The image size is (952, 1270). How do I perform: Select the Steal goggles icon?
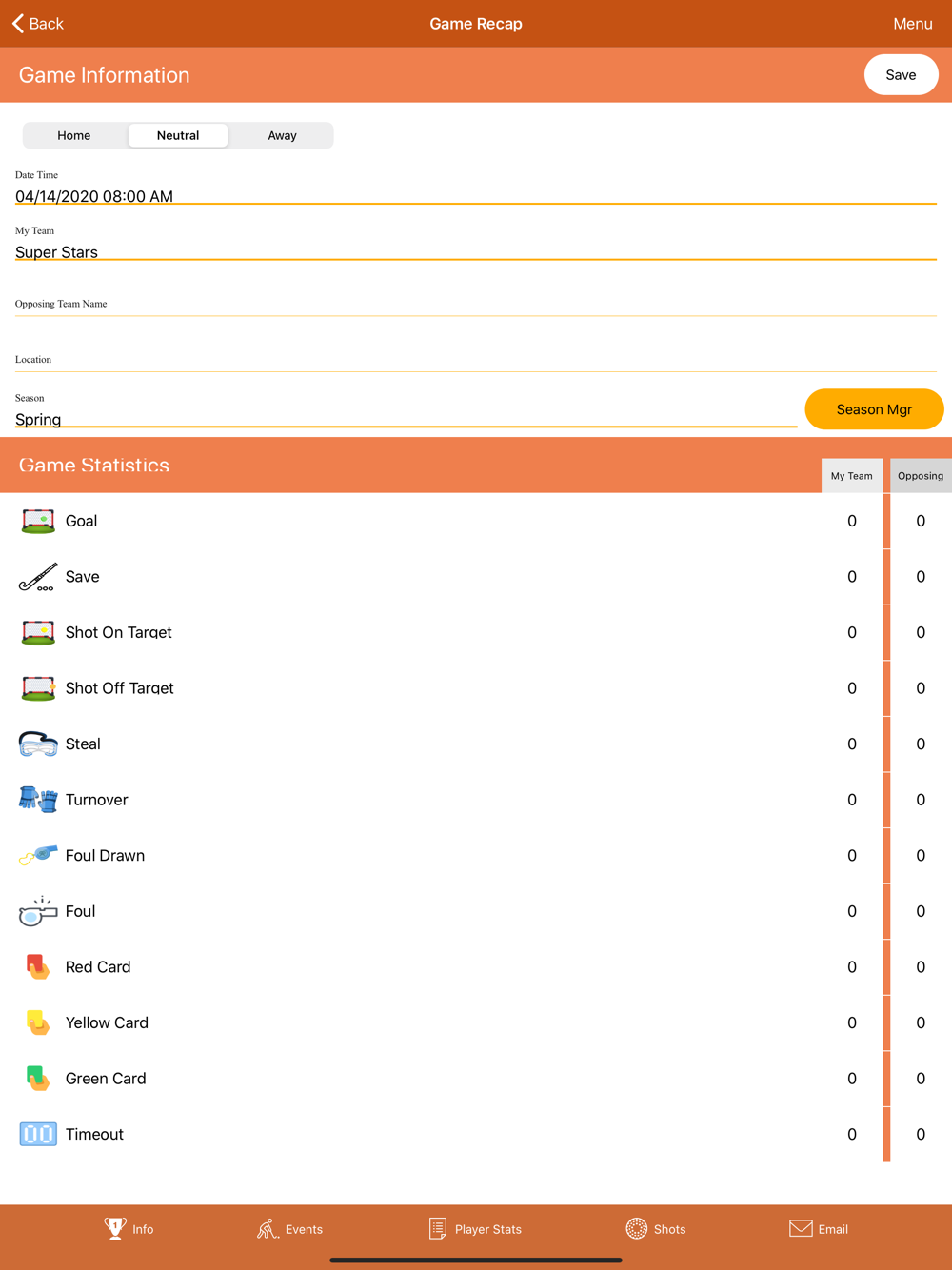pyautogui.click(x=38, y=744)
